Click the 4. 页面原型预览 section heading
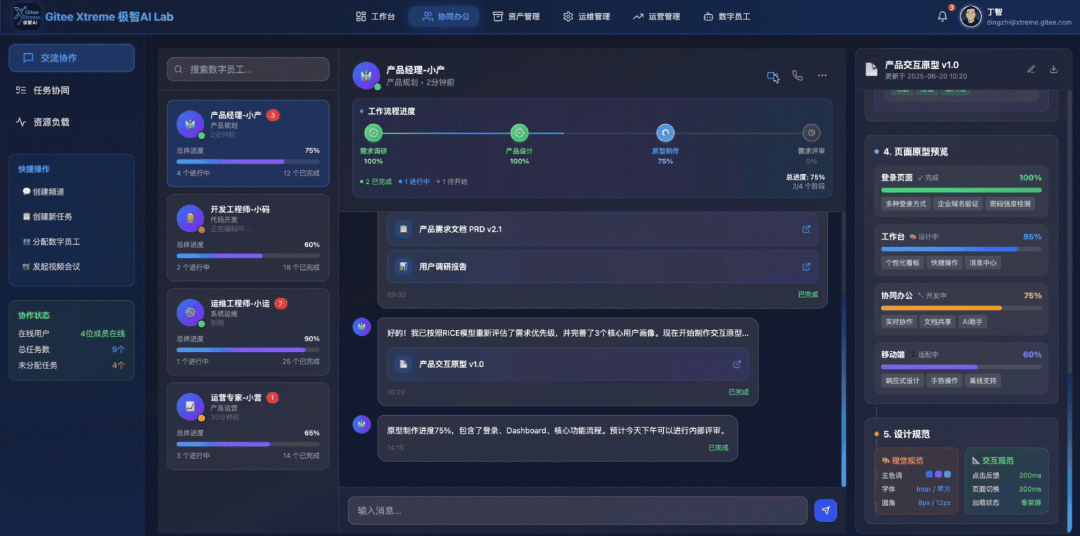 915,152
